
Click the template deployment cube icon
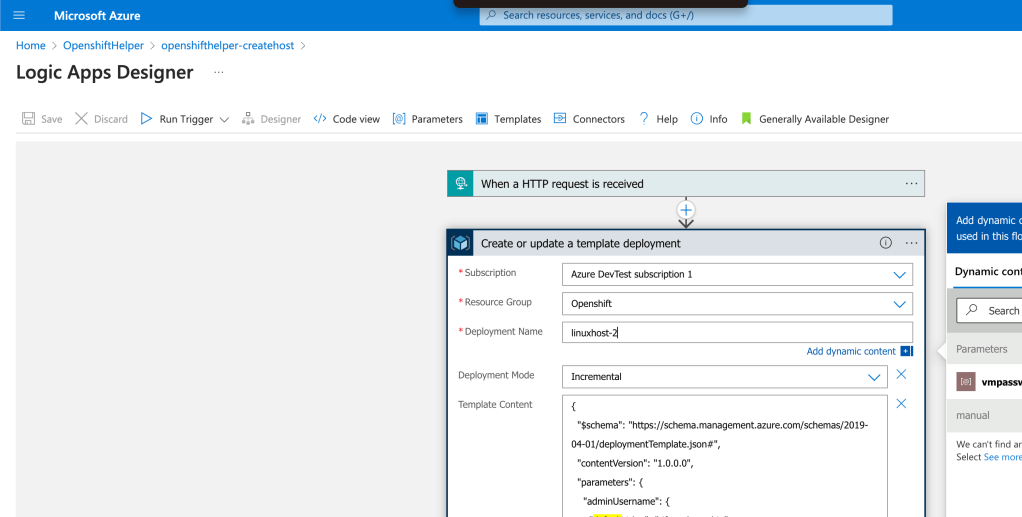[461, 243]
